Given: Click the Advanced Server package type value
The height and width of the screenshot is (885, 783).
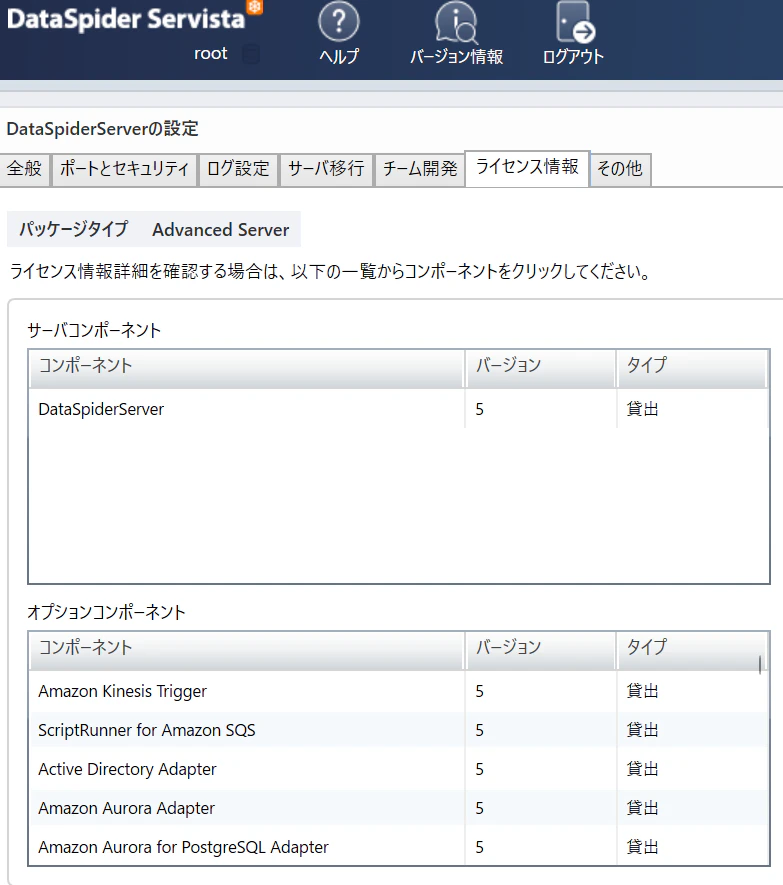Looking at the screenshot, I should (x=221, y=230).
